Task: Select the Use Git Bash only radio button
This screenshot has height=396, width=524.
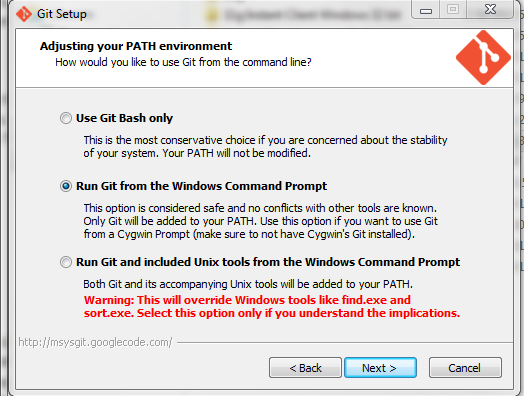Action: 66,118
